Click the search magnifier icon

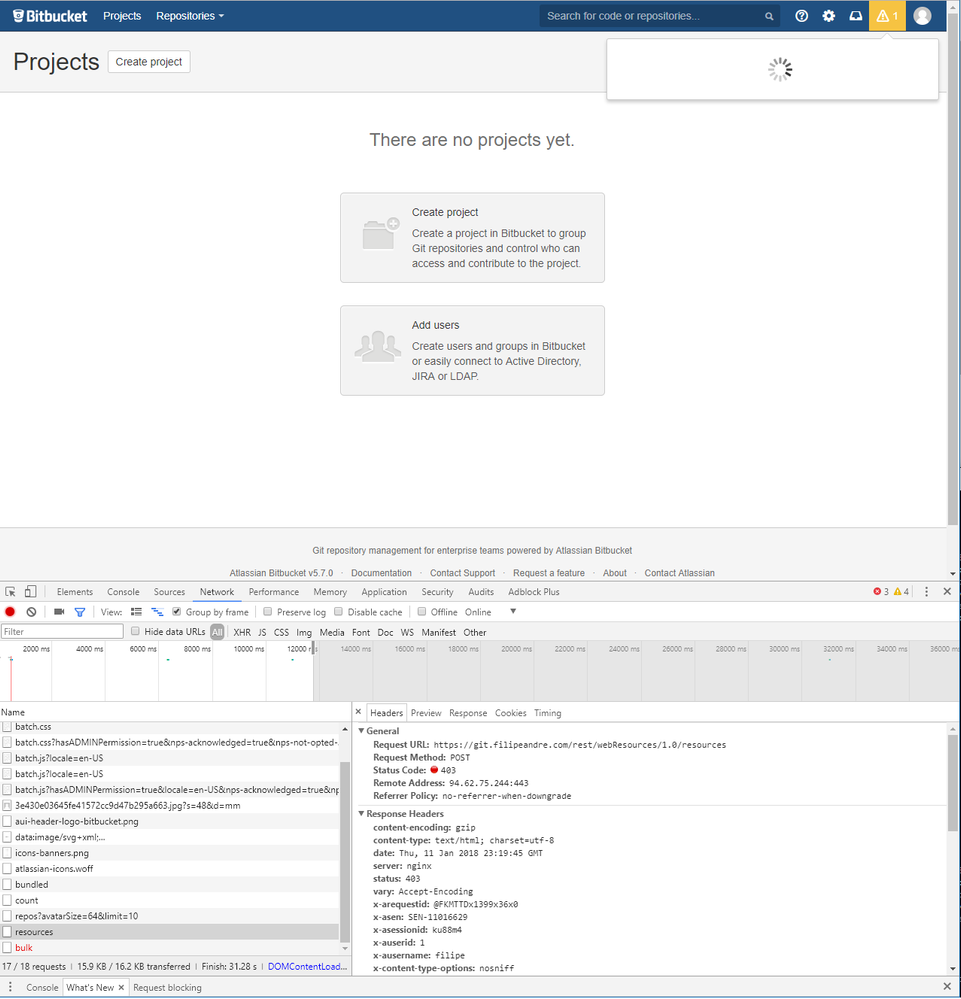click(x=769, y=17)
